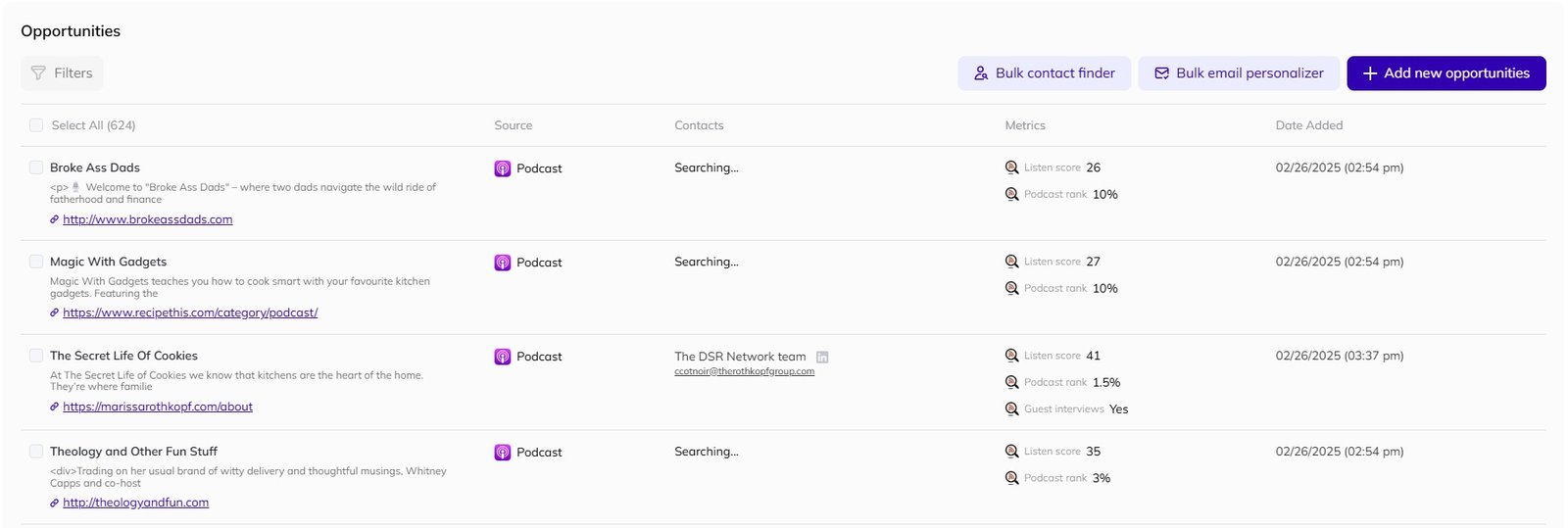This screenshot has width=1568, height=528.
Task: Click the Podcast icon in Magic With Gadgets row
Action: [x=502, y=263]
